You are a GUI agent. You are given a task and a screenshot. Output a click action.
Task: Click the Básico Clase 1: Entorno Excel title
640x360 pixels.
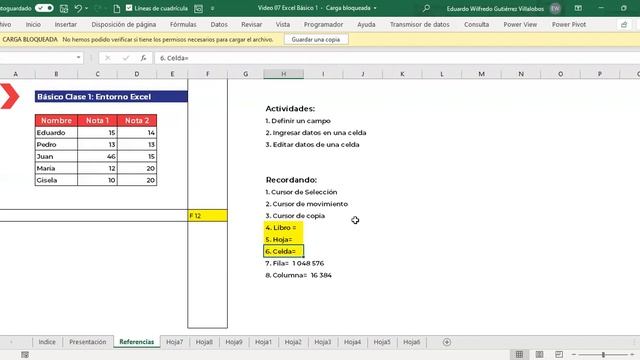[x=111, y=97]
